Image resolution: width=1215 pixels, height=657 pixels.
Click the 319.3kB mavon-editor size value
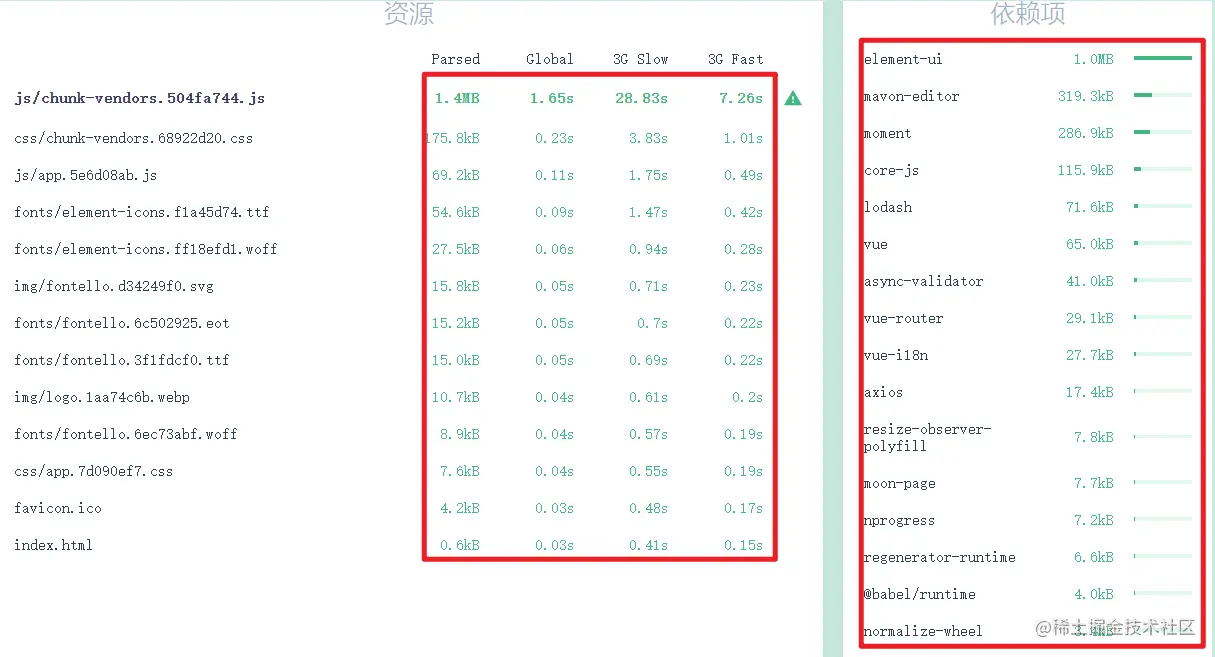click(x=1085, y=96)
